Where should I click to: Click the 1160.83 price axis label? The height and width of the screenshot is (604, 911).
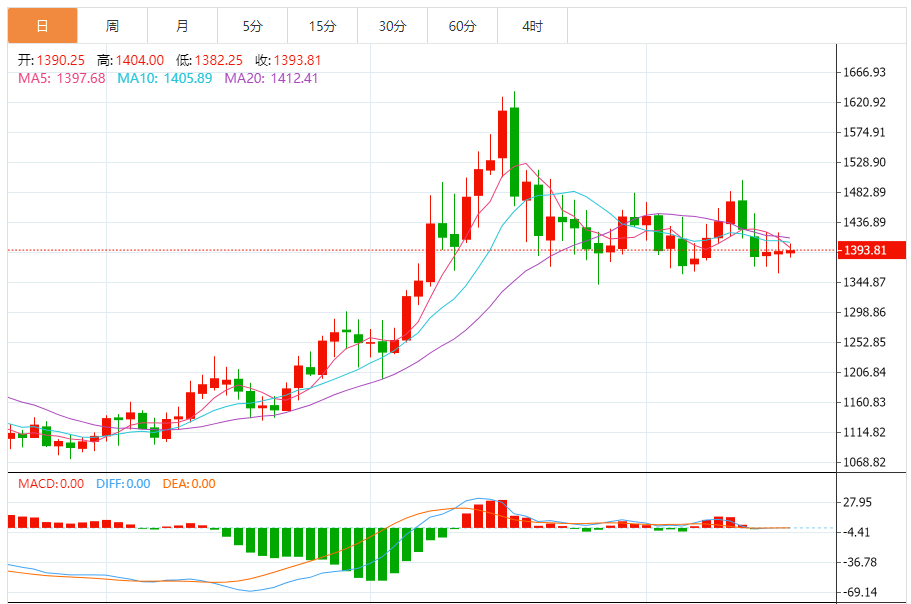[x=865, y=402]
